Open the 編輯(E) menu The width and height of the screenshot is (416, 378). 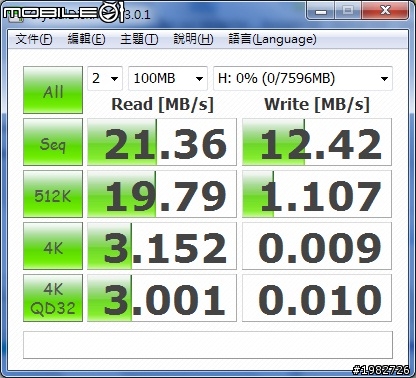86,39
